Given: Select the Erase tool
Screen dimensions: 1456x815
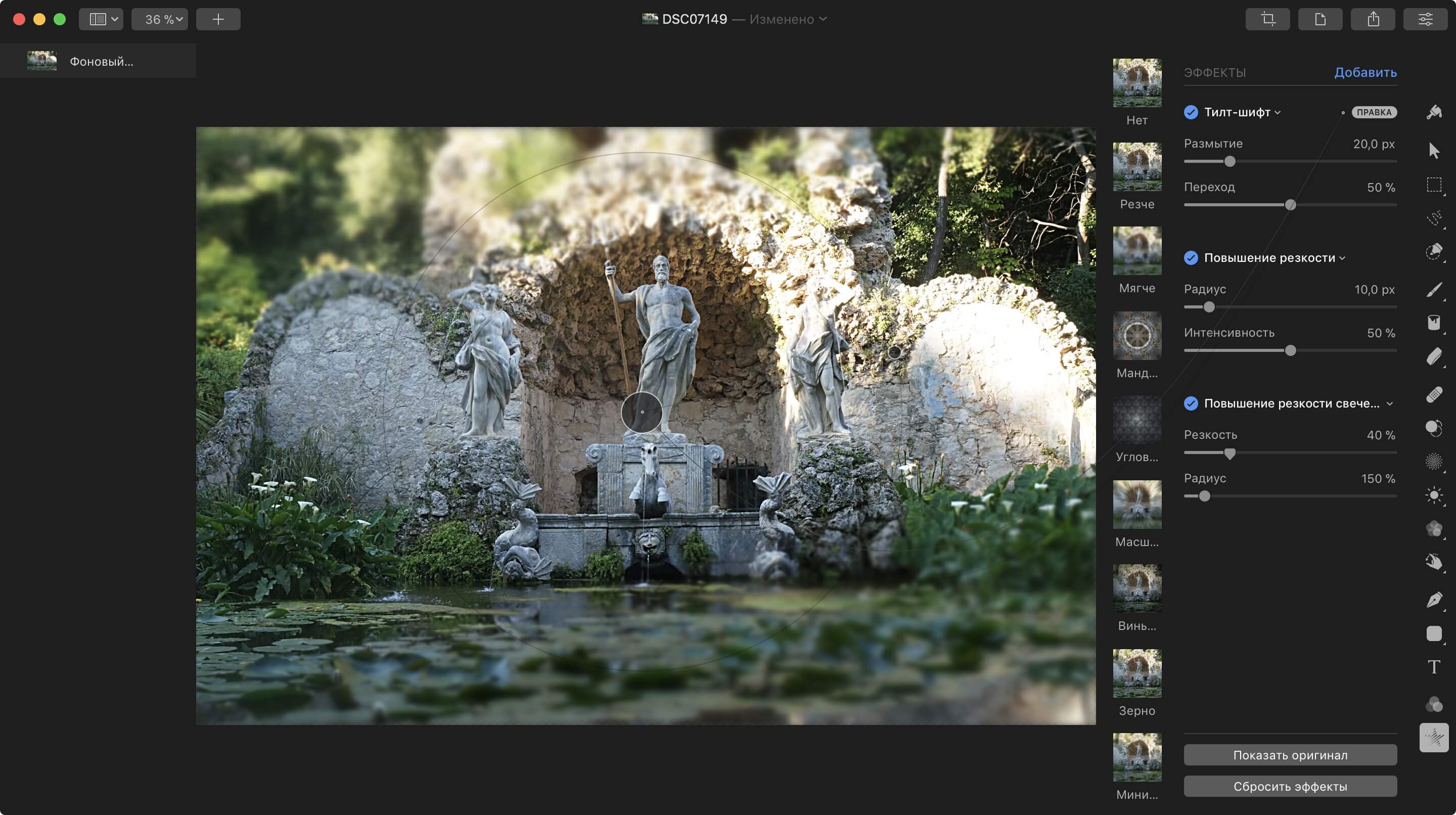Looking at the screenshot, I should pos(1434,357).
